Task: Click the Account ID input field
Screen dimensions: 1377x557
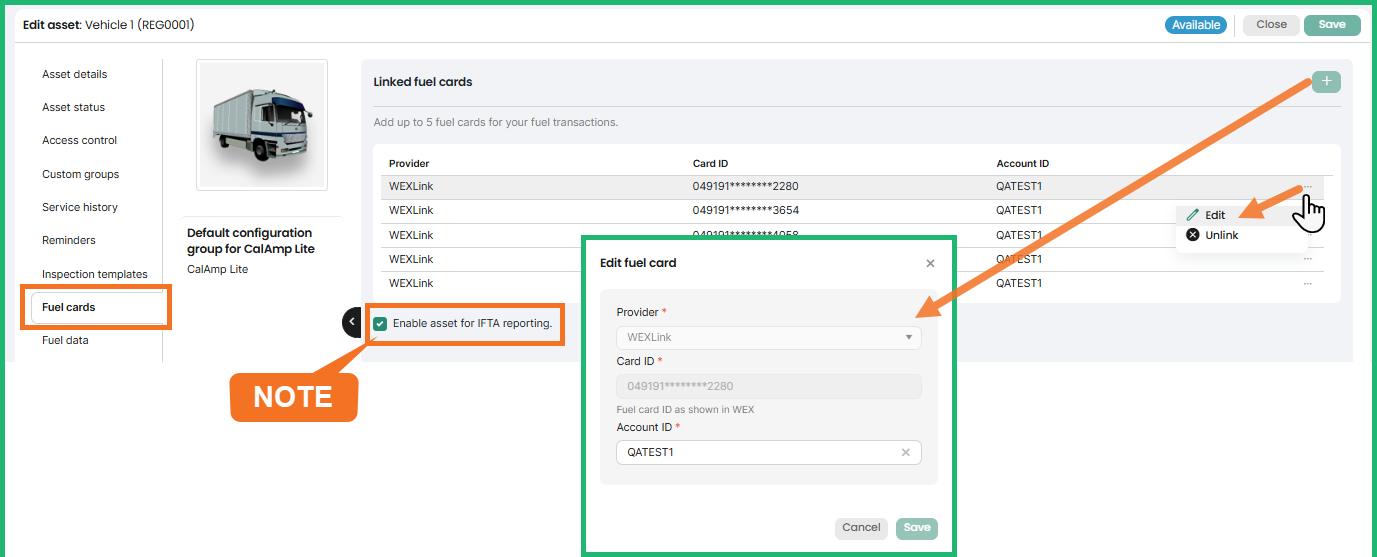Action: [x=755, y=453]
